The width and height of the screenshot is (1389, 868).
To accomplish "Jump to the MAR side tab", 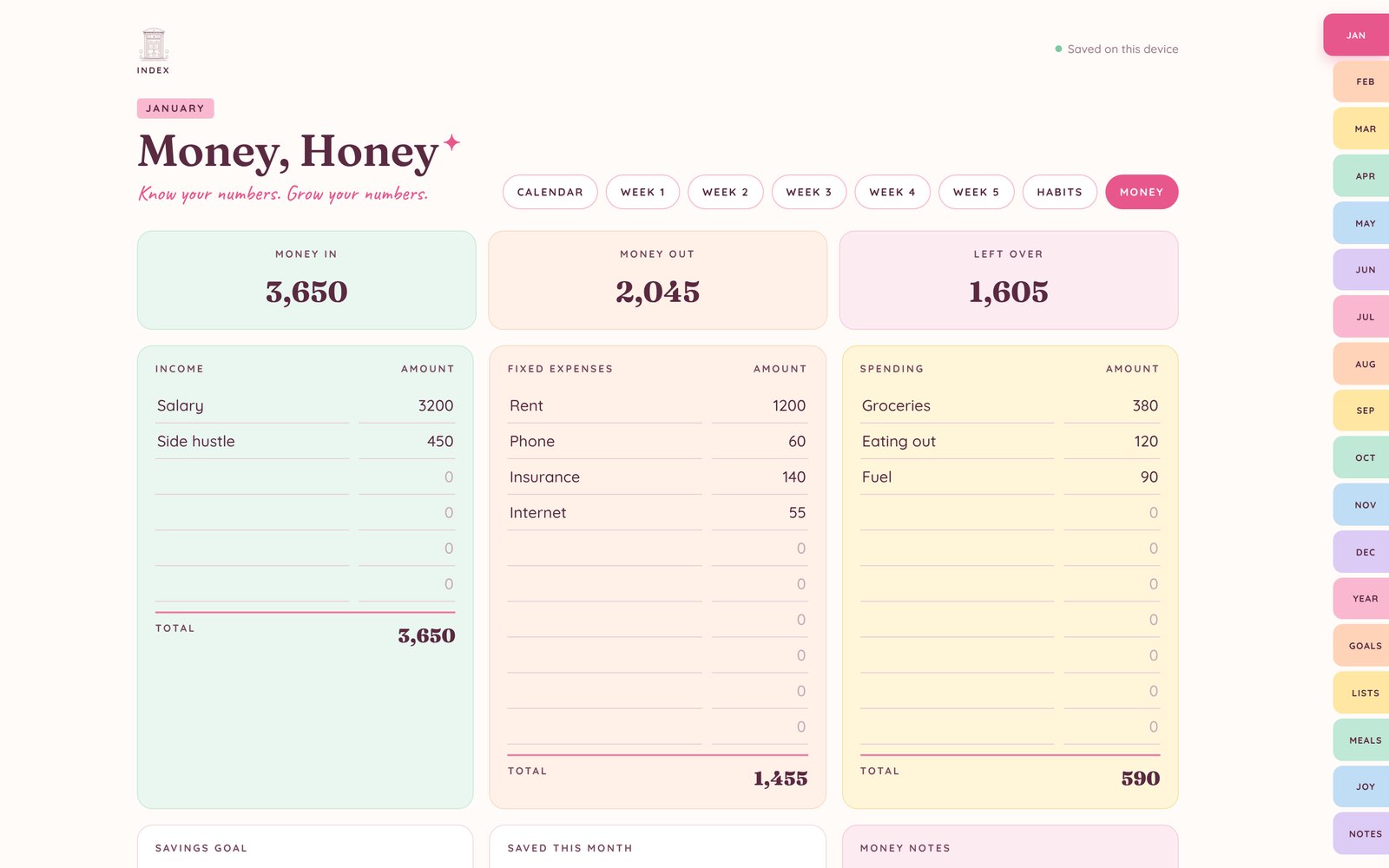I will pyautogui.click(x=1361, y=128).
